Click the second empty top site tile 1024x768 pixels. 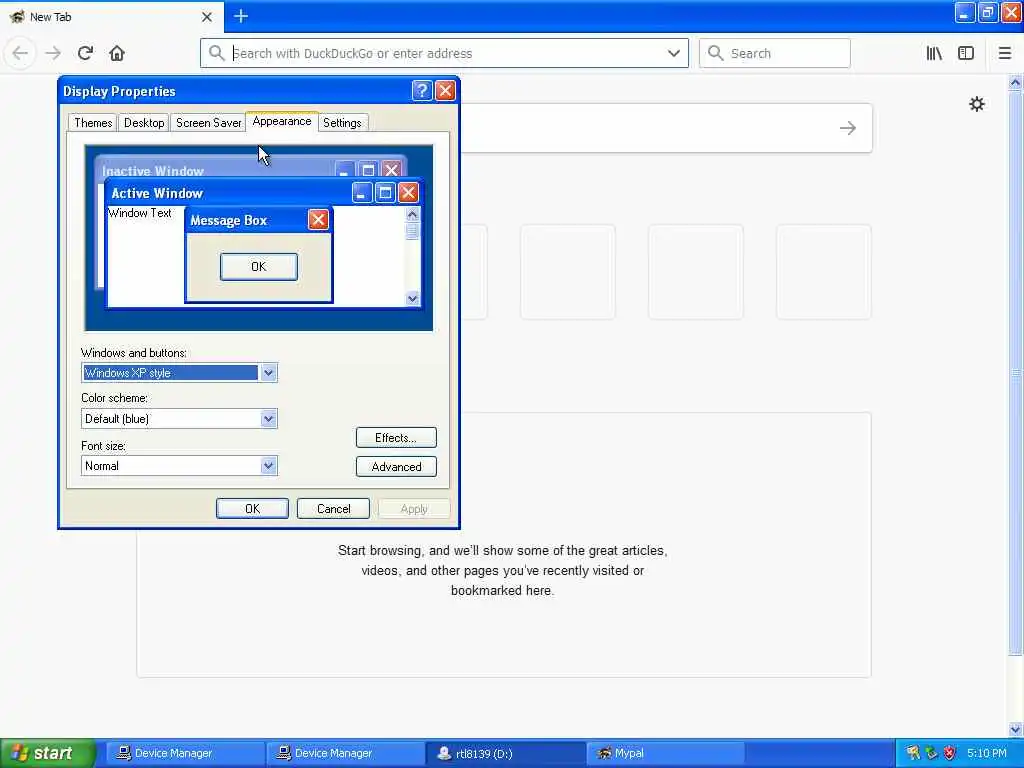click(x=568, y=272)
